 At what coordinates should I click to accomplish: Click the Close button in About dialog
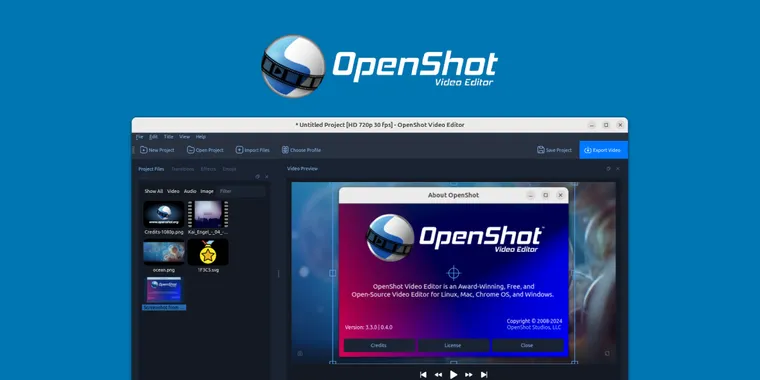[527, 346]
